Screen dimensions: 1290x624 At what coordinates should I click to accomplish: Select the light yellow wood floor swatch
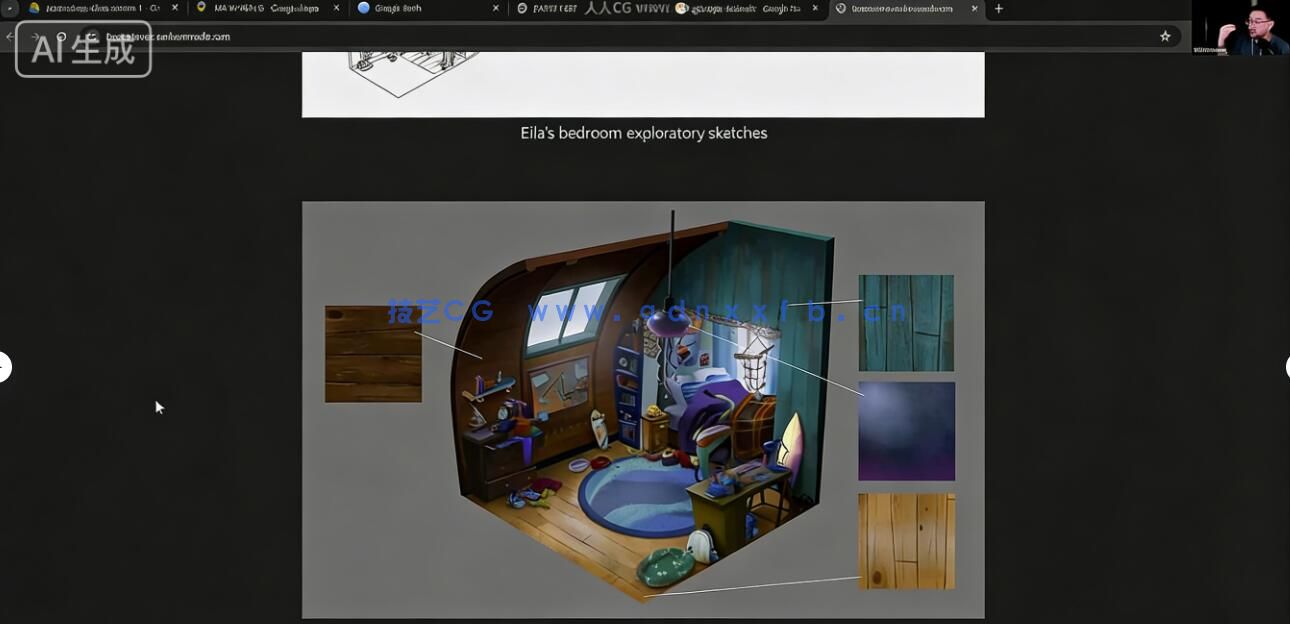[906, 541]
